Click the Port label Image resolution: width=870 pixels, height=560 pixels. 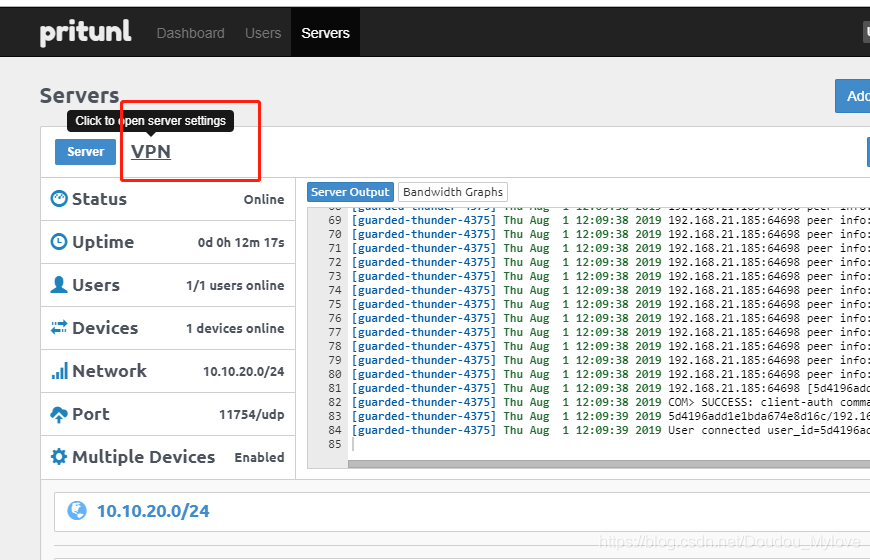coord(91,414)
